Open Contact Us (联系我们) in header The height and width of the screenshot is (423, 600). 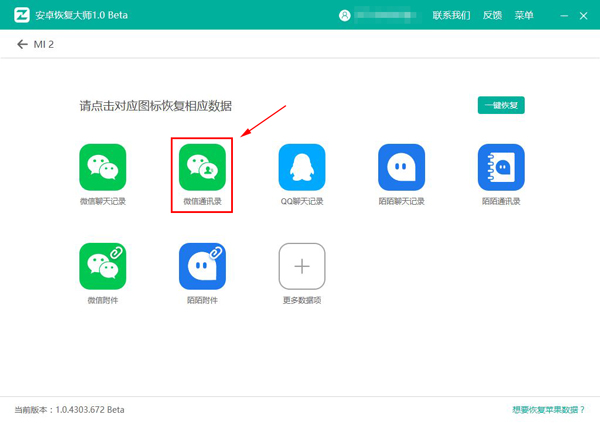451,15
